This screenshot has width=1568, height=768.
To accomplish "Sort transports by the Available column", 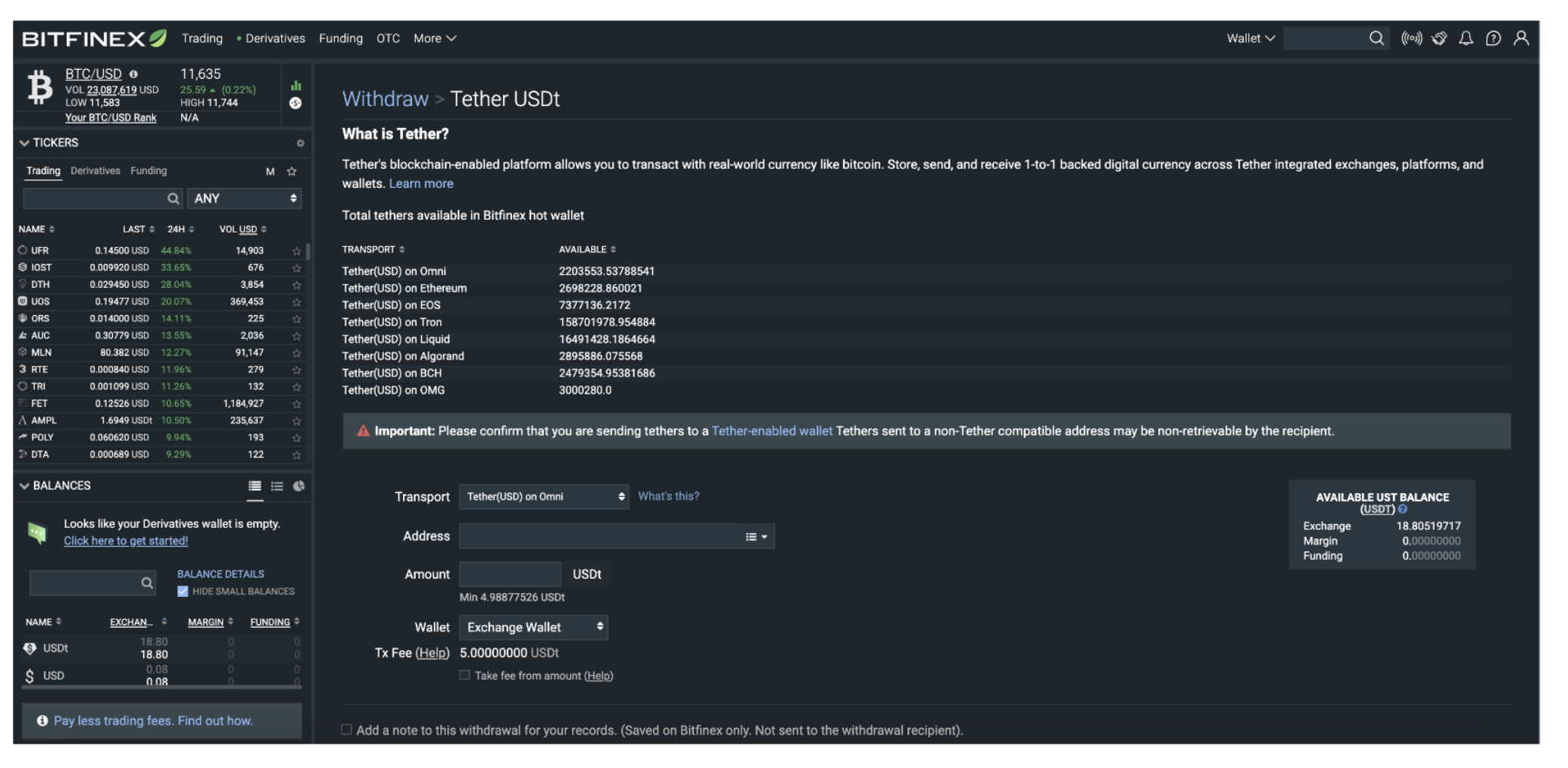I will (587, 250).
